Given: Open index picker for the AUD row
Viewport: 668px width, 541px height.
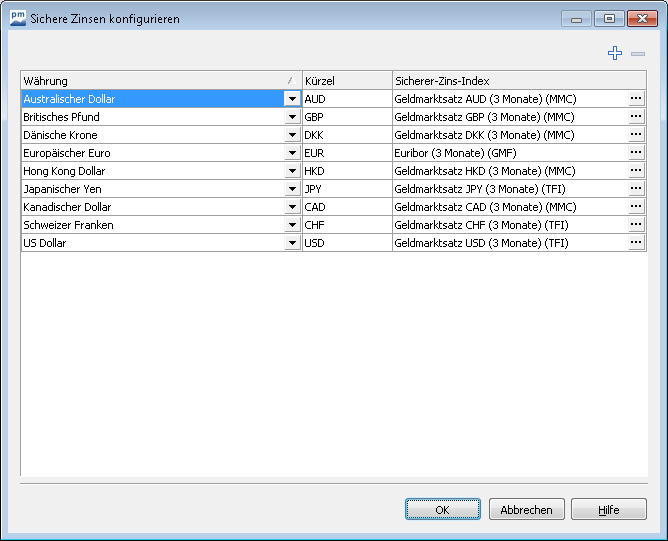Looking at the screenshot, I should click(x=636, y=99).
